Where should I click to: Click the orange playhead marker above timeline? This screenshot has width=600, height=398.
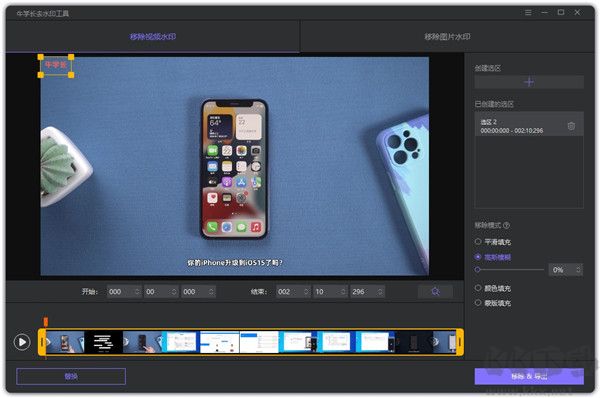coord(46,322)
